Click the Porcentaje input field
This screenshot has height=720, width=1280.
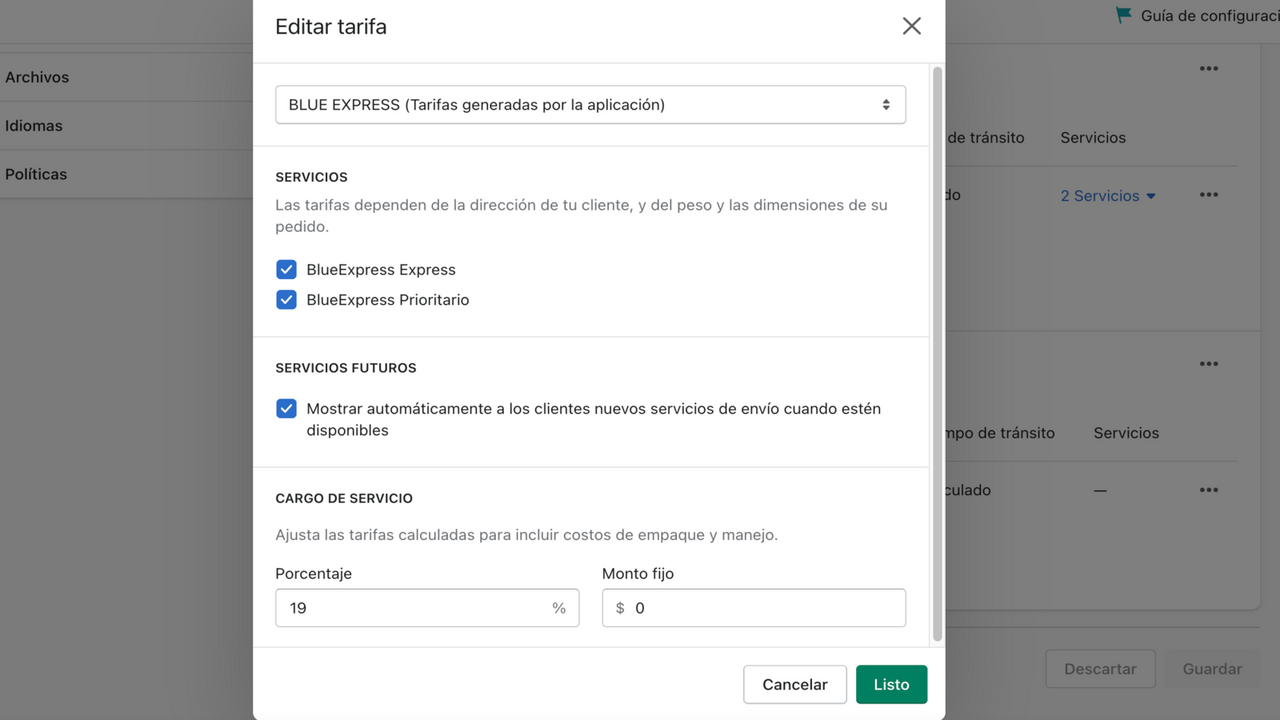[427, 608]
